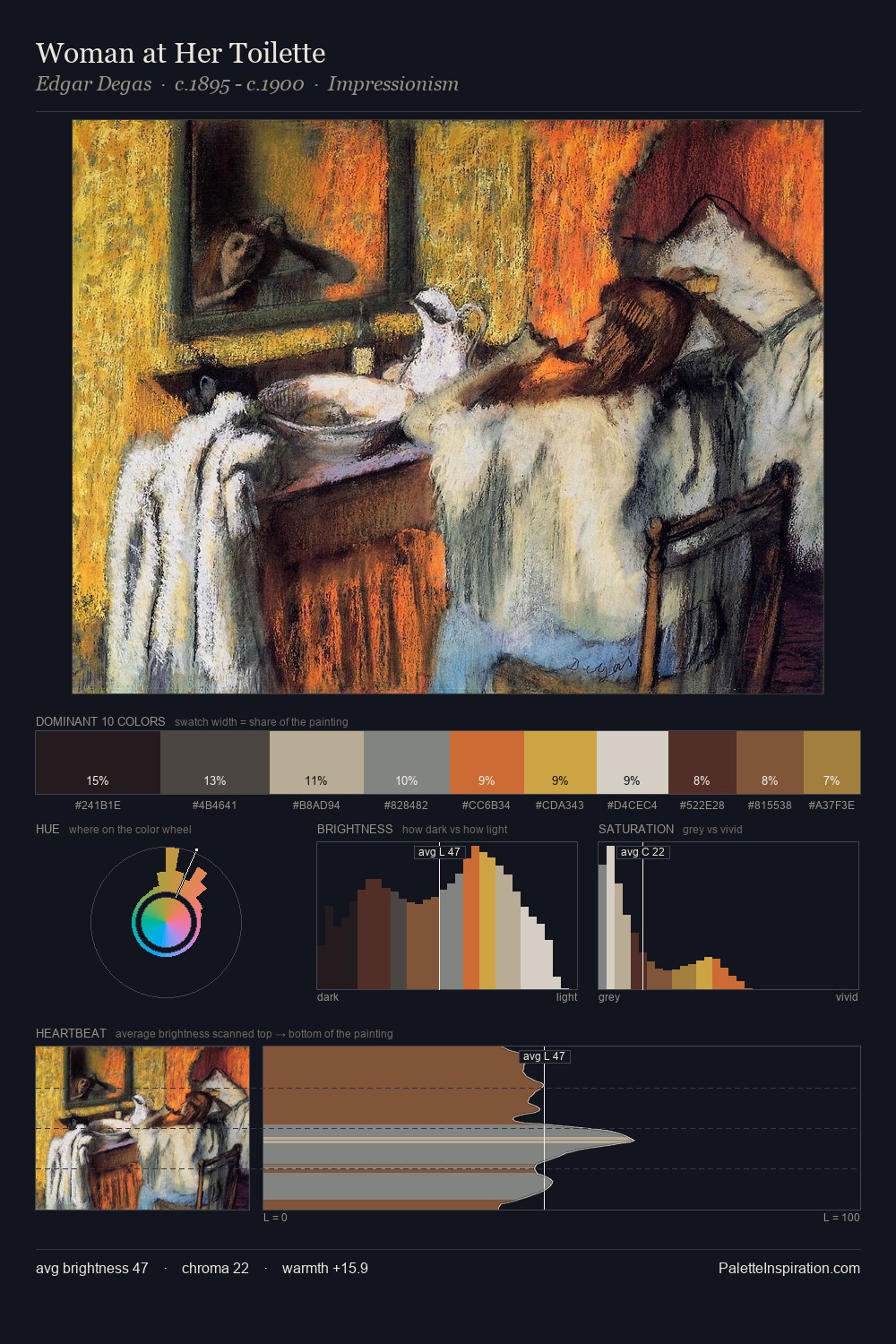Image resolution: width=896 pixels, height=1344 pixels.
Task: Click the 'SATURATION' section heading
Action: 636,829
